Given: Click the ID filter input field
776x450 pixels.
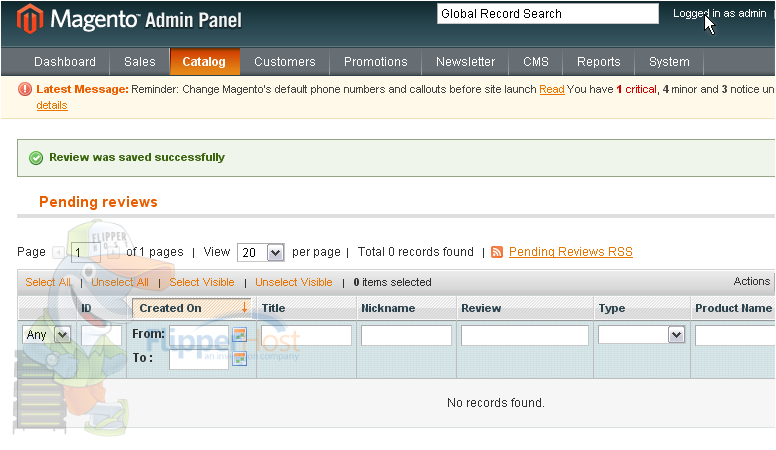Looking at the screenshot, I should [101, 335].
